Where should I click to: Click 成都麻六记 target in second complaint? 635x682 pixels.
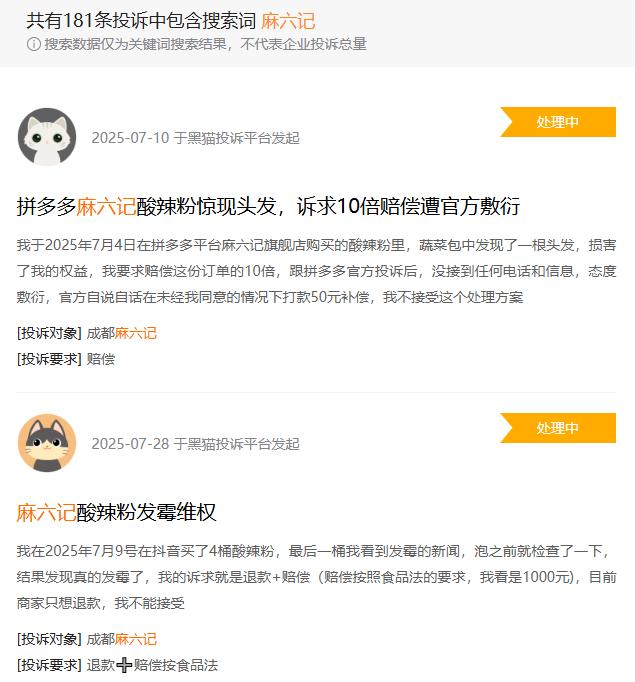pos(122,639)
